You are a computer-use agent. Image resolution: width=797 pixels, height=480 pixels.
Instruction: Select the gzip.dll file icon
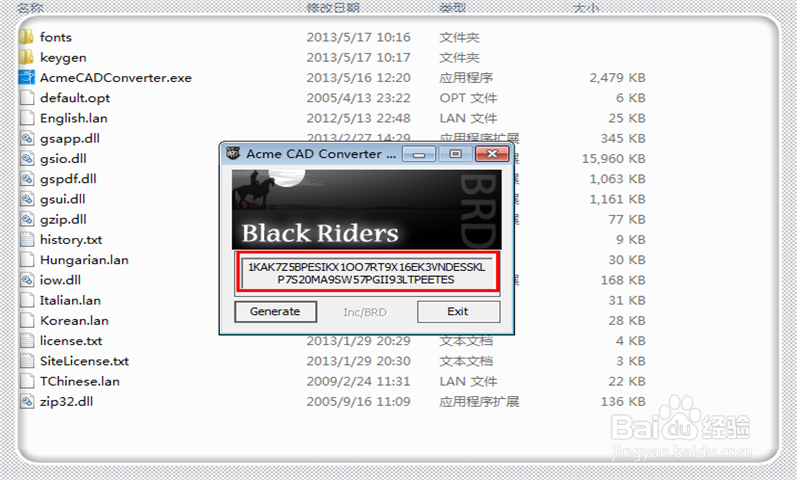pyautogui.click(x=26, y=219)
